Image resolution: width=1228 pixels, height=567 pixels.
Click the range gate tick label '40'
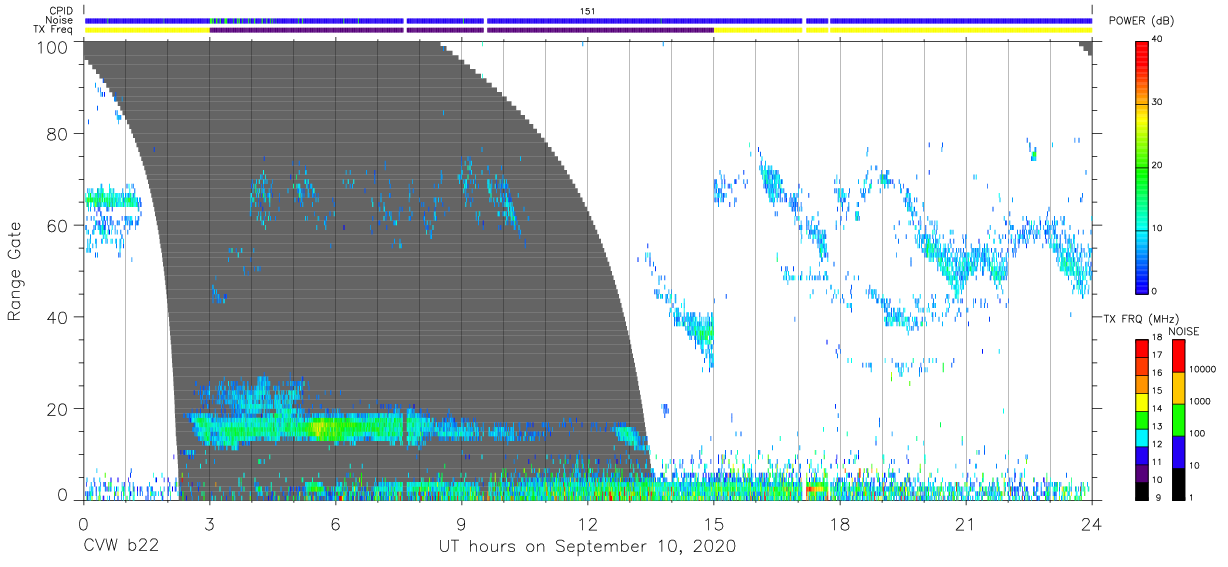pyautogui.click(x=57, y=317)
